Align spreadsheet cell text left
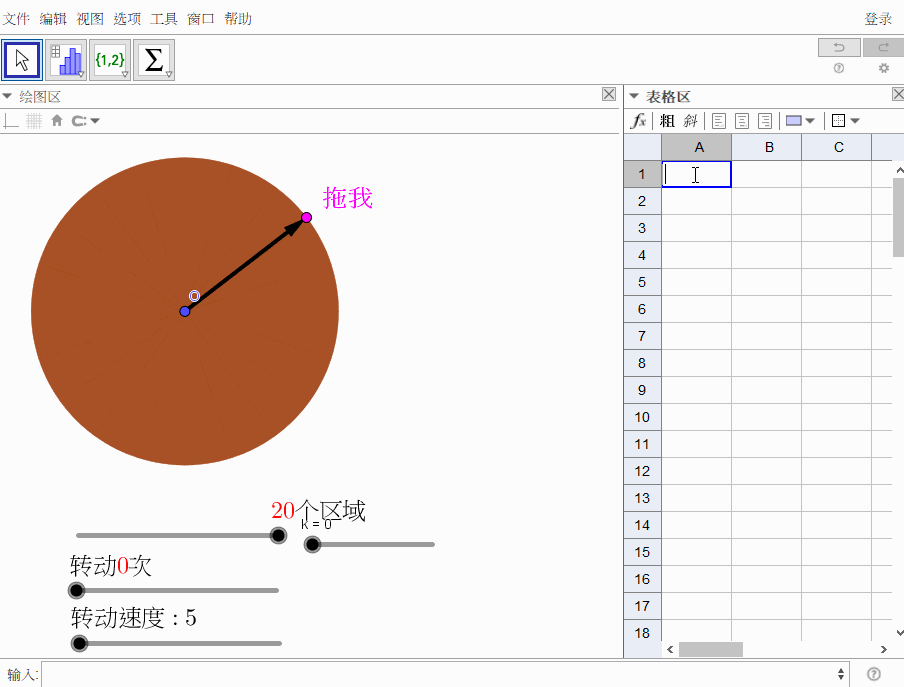Image resolution: width=904 pixels, height=687 pixels. pos(719,121)
